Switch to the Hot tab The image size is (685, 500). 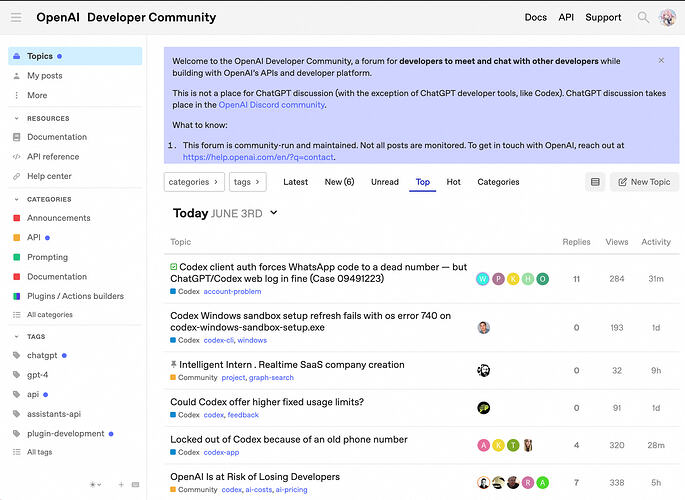453,182
